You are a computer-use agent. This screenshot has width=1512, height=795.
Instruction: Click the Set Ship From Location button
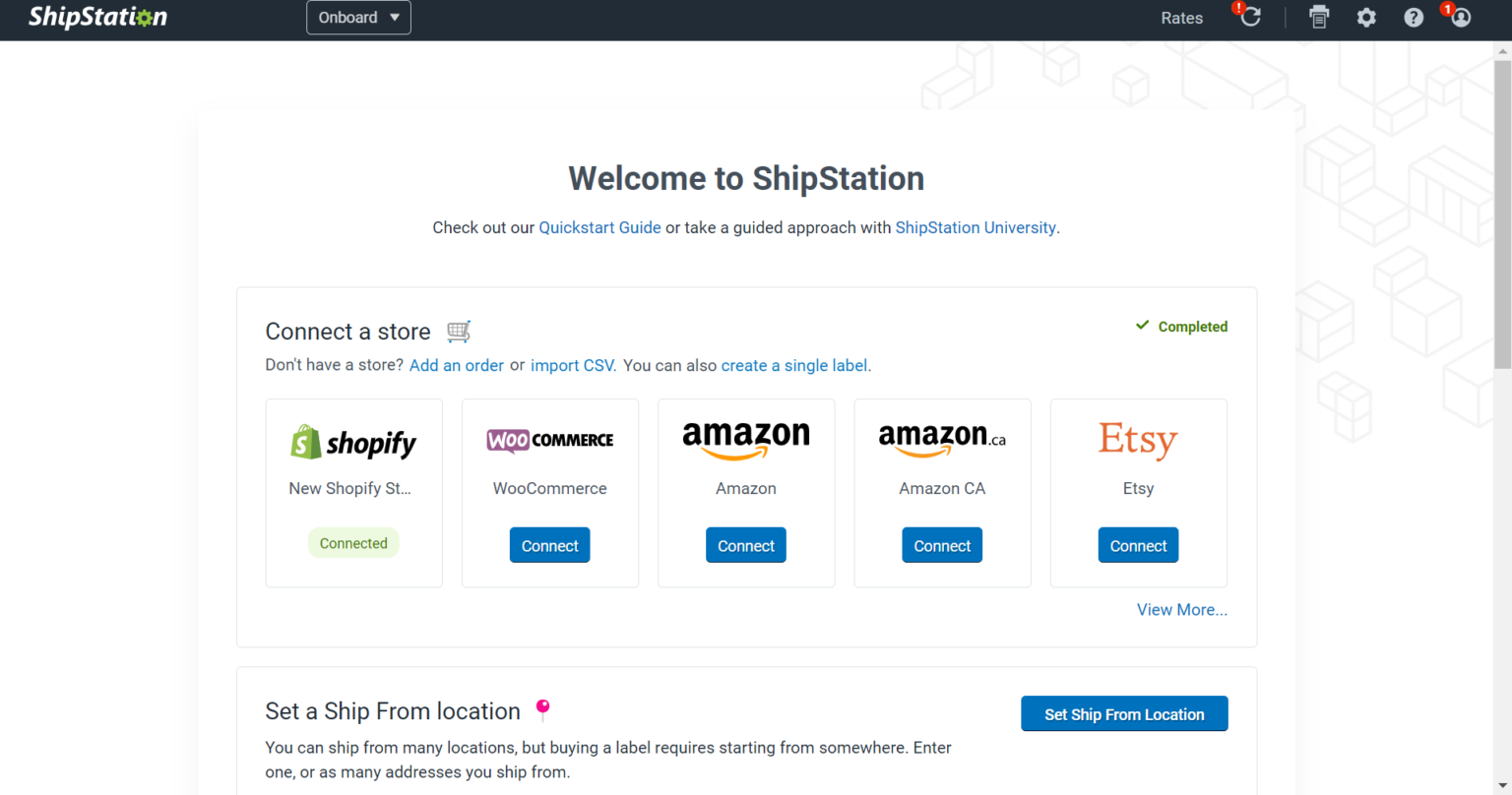point(1124,714)
